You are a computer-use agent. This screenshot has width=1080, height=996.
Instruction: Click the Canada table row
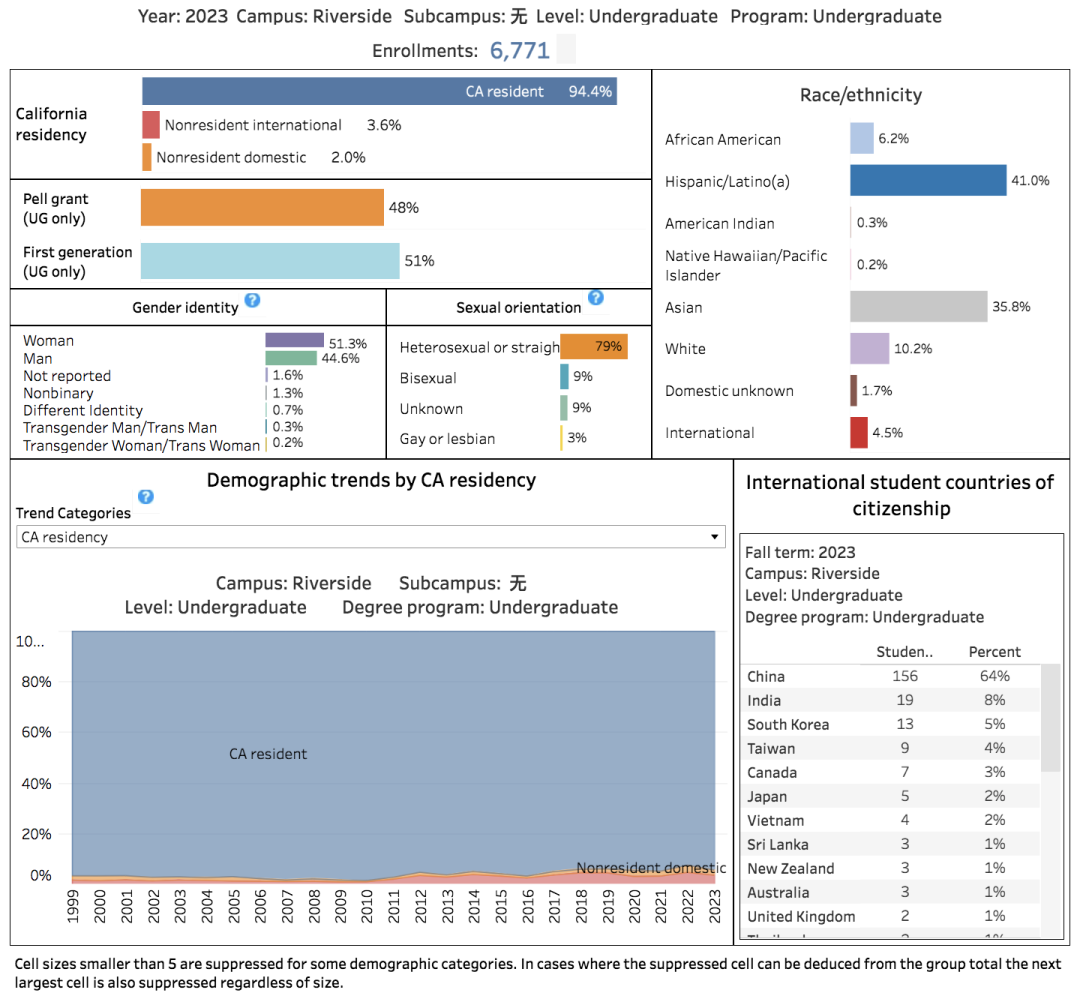click(x=891, y=773)
